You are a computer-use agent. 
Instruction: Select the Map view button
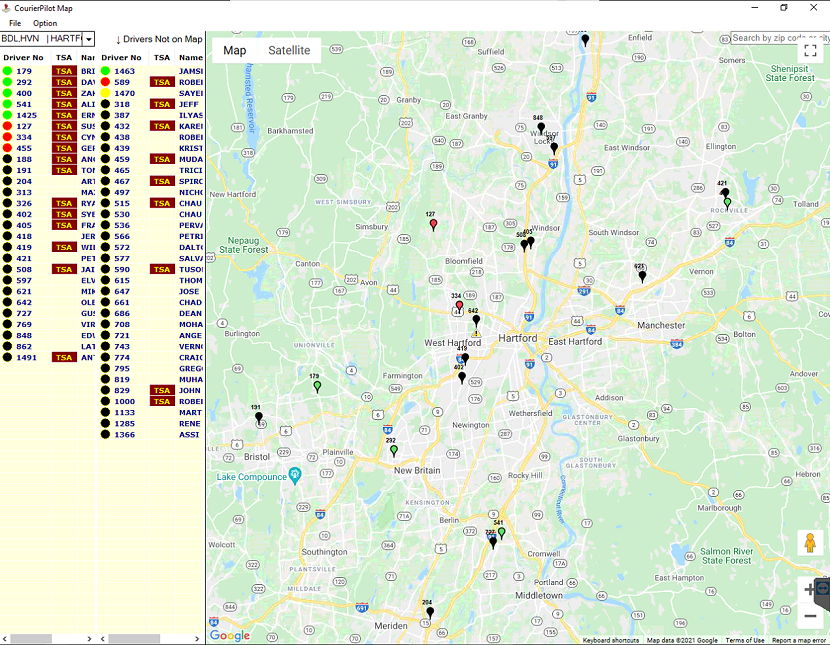point(234,50)
